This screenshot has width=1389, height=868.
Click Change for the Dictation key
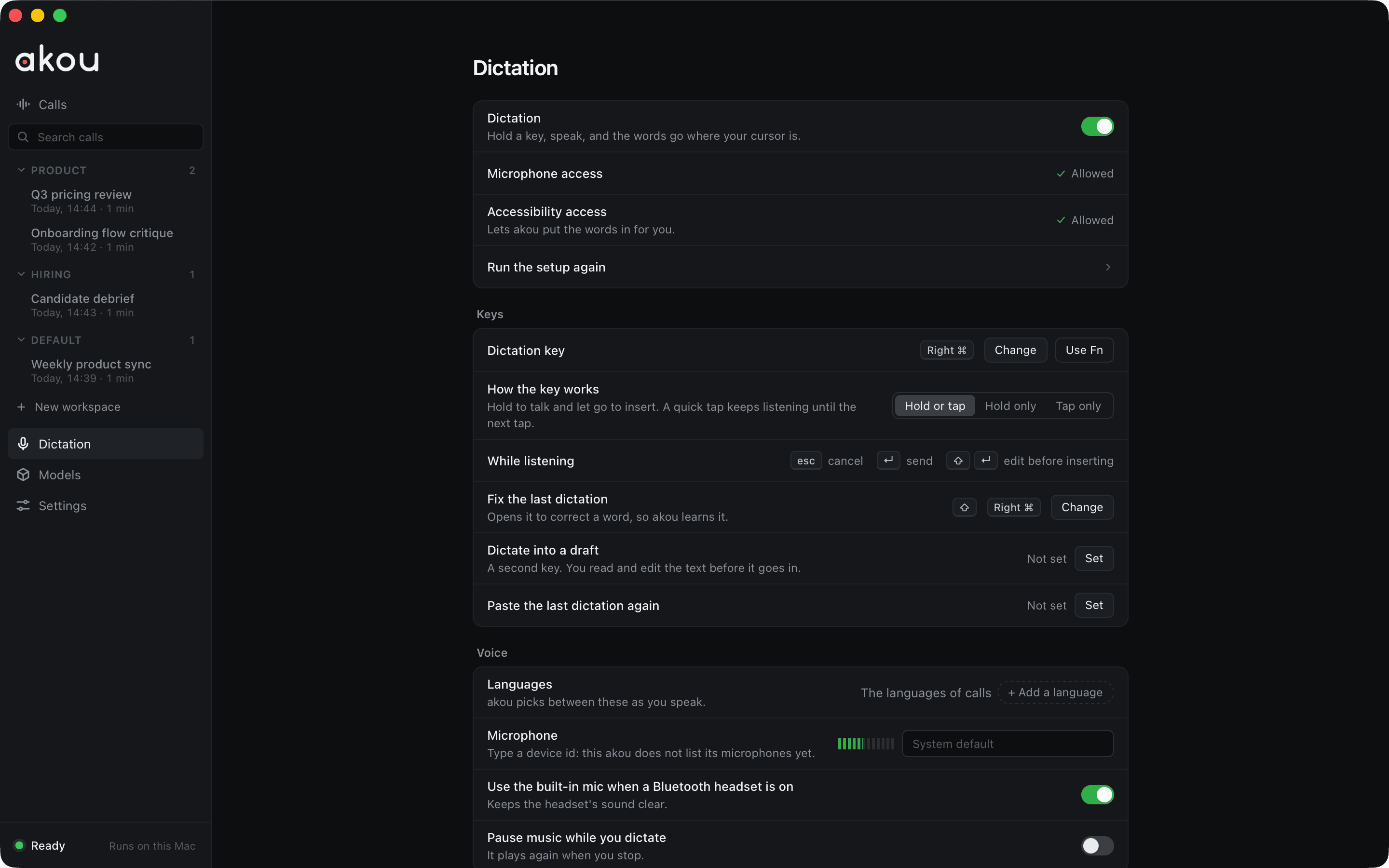(1015, 350)
